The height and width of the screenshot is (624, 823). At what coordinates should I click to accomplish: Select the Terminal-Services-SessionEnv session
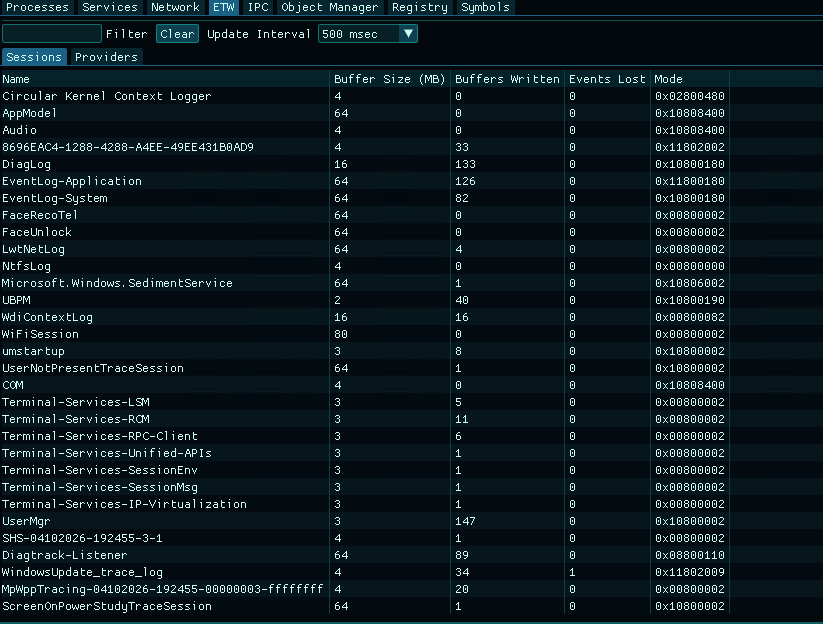coord(365,470)
